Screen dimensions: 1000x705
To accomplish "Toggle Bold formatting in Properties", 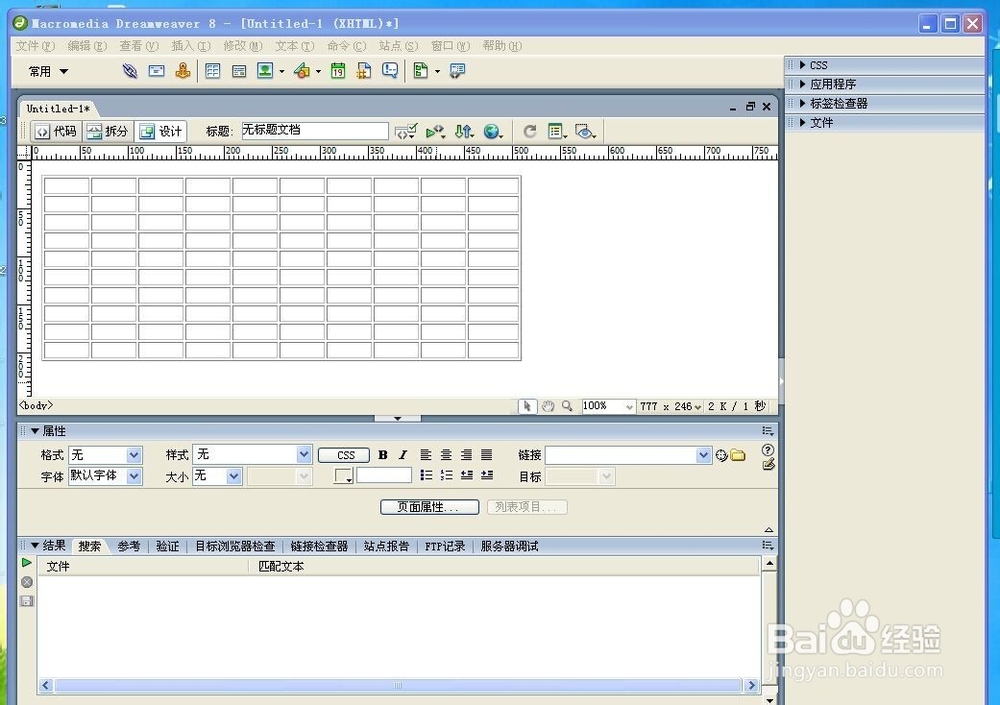I will 383,455.
